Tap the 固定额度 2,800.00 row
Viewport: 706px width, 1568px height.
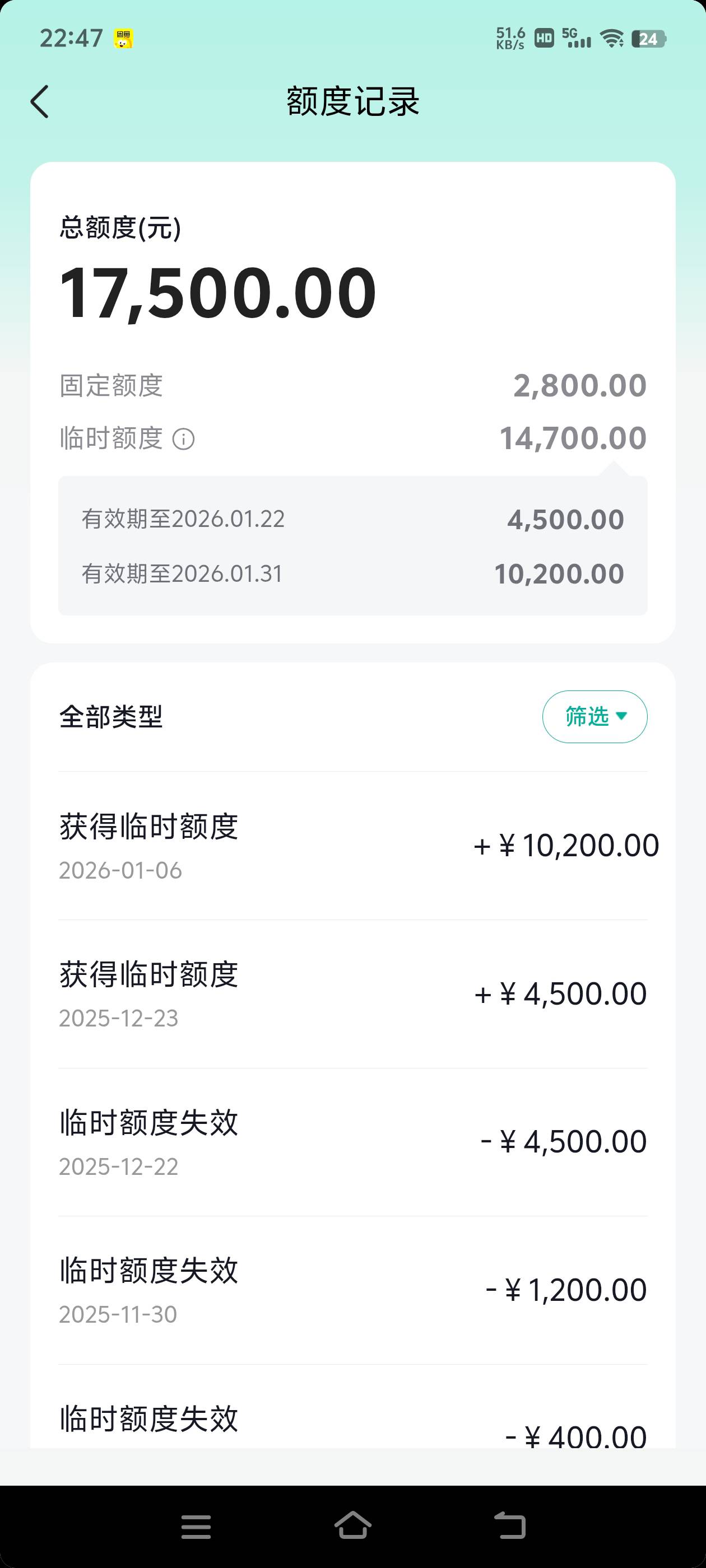(x=352, y=385)
